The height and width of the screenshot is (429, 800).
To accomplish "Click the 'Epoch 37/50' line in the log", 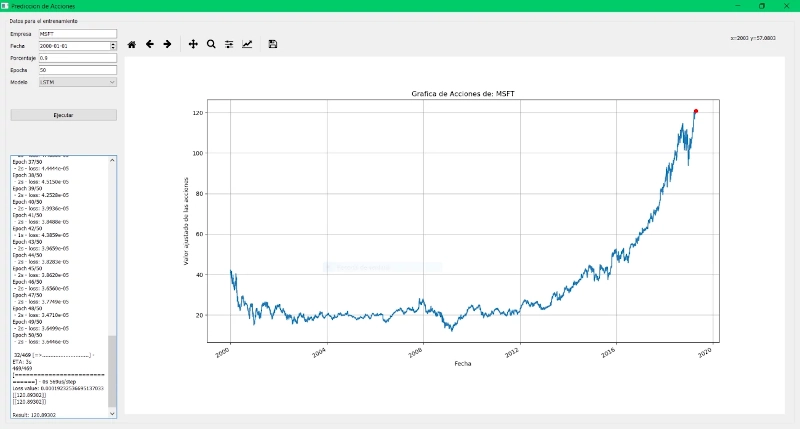I will coord(27,162).
